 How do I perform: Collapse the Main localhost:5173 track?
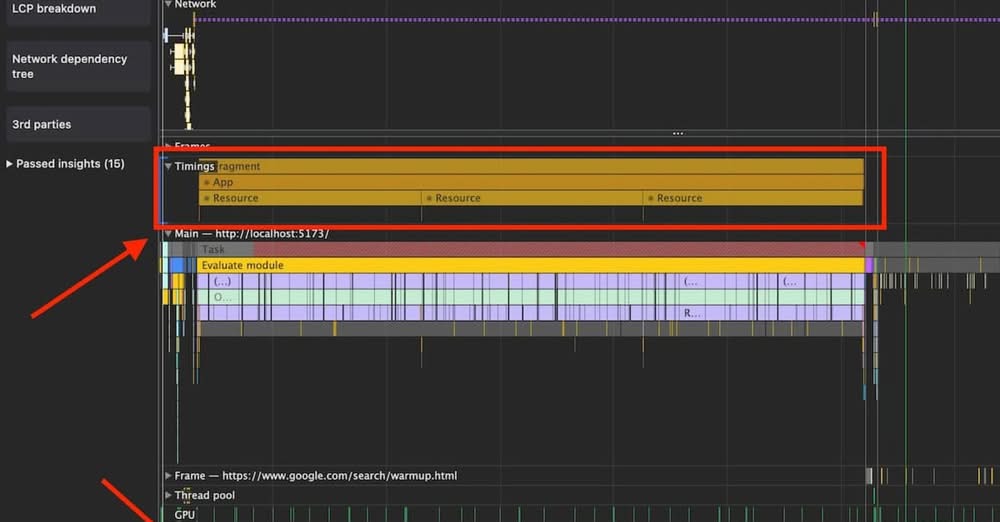click(x=168, y=234)
